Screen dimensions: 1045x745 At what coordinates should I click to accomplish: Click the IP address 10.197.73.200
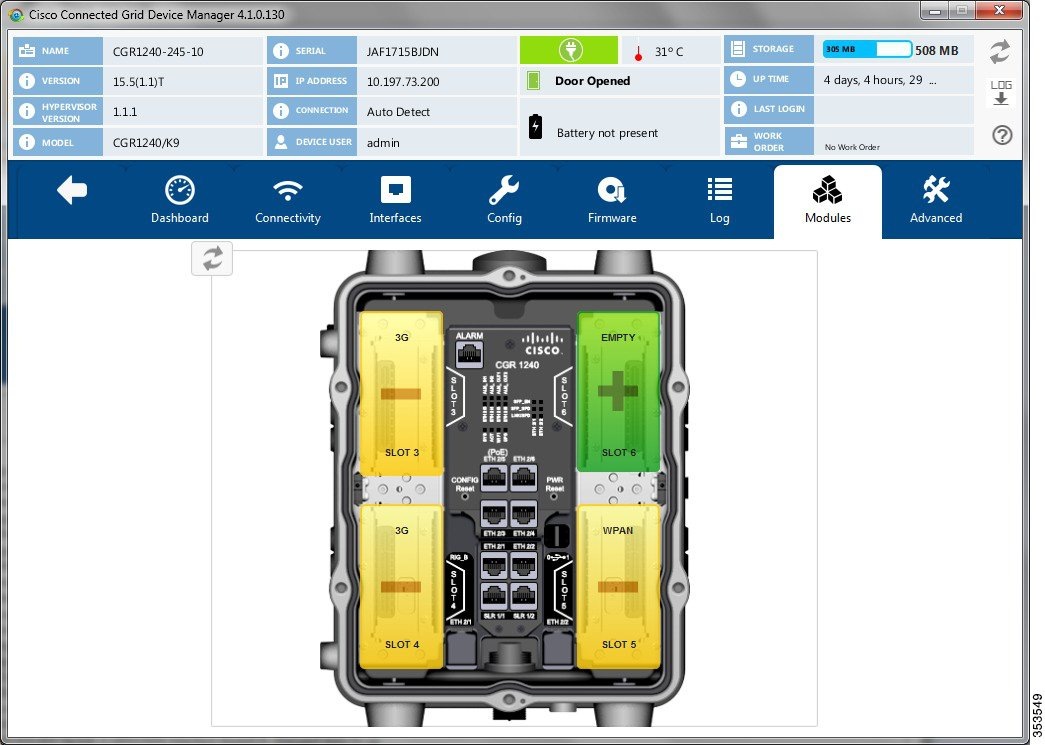[403, 81]
